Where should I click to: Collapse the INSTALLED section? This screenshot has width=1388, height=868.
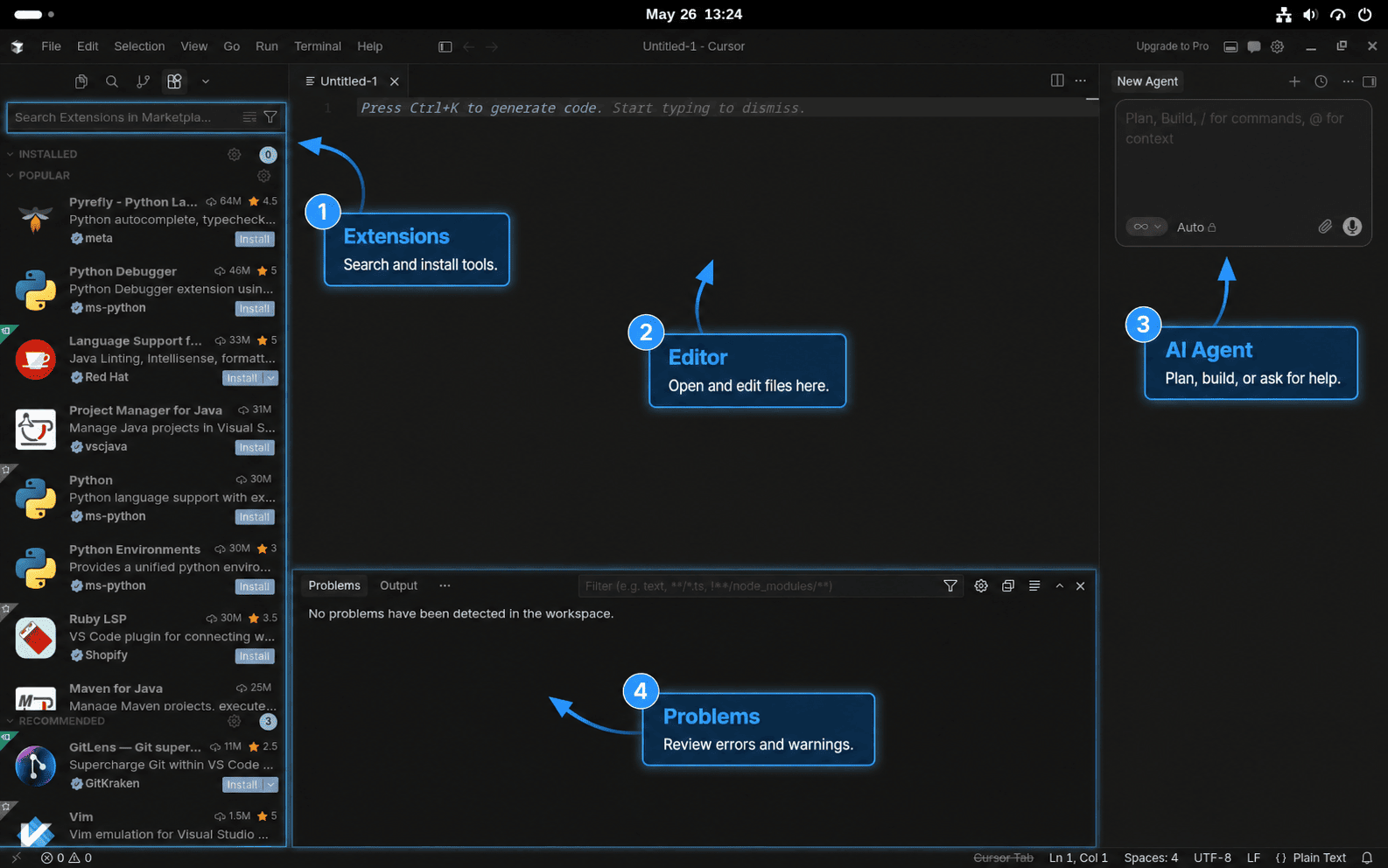(x=47, y=154)
